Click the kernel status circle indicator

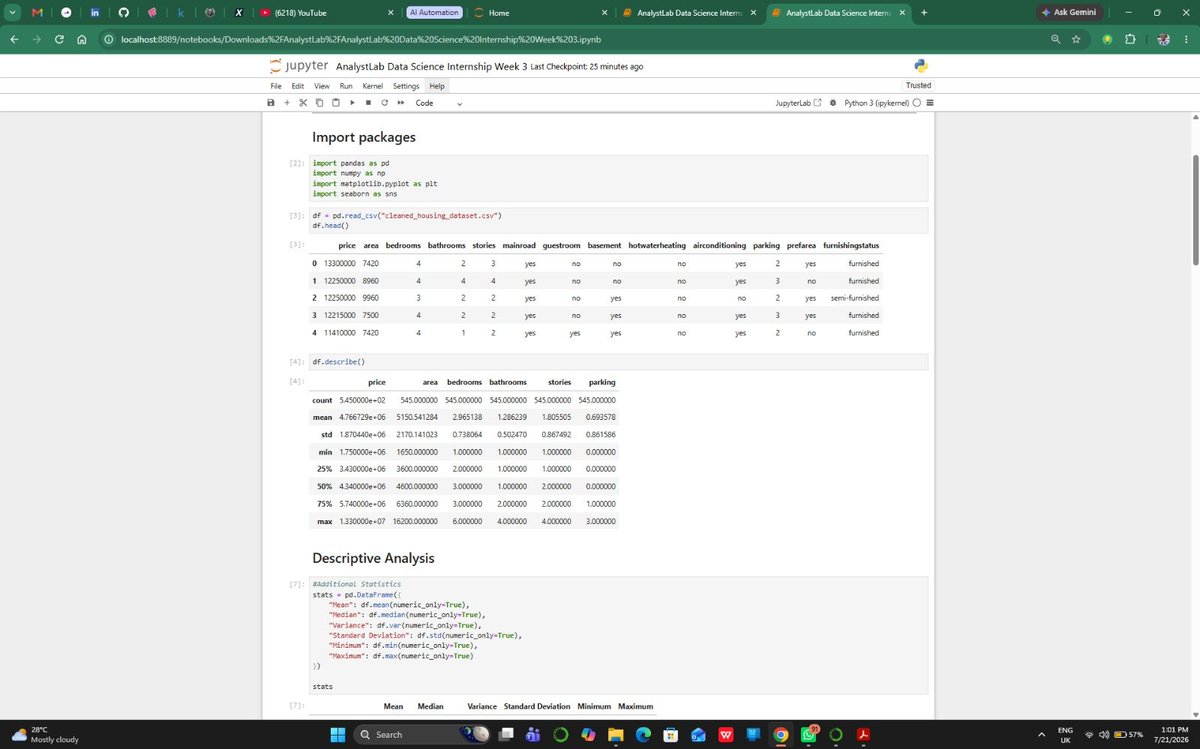[916, 103]
